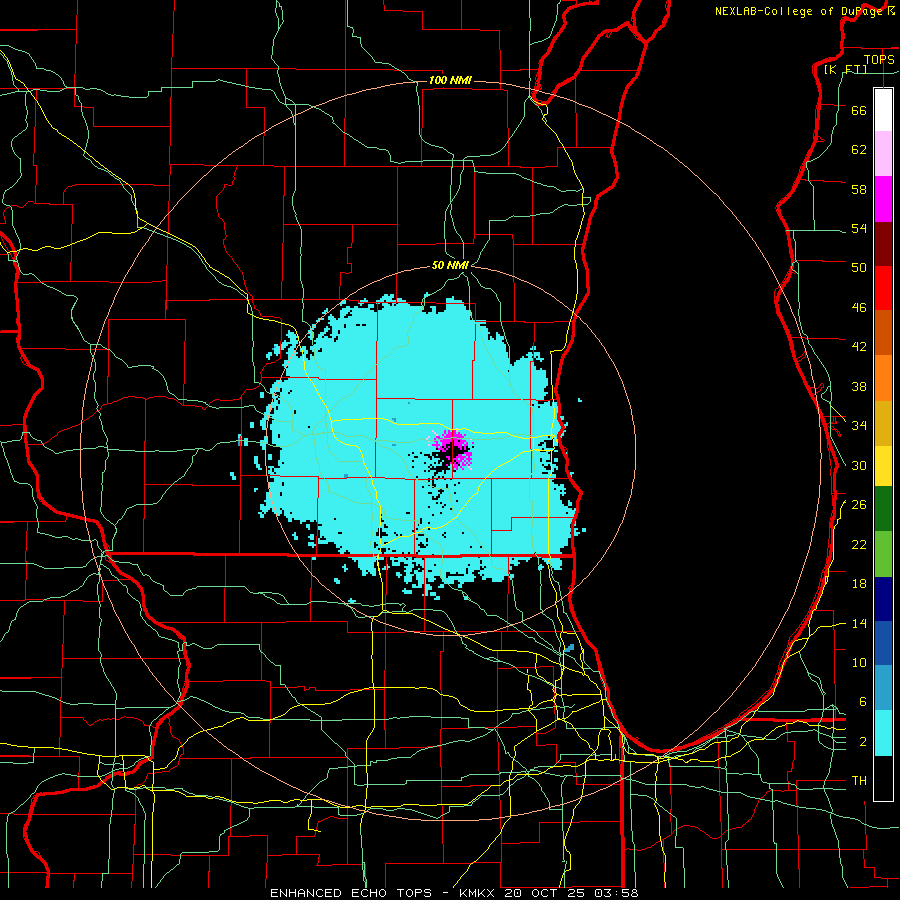Click the legend value '6'
Image resolution: width=900 pixels, height=900 pixels.
tap(862, 702)
